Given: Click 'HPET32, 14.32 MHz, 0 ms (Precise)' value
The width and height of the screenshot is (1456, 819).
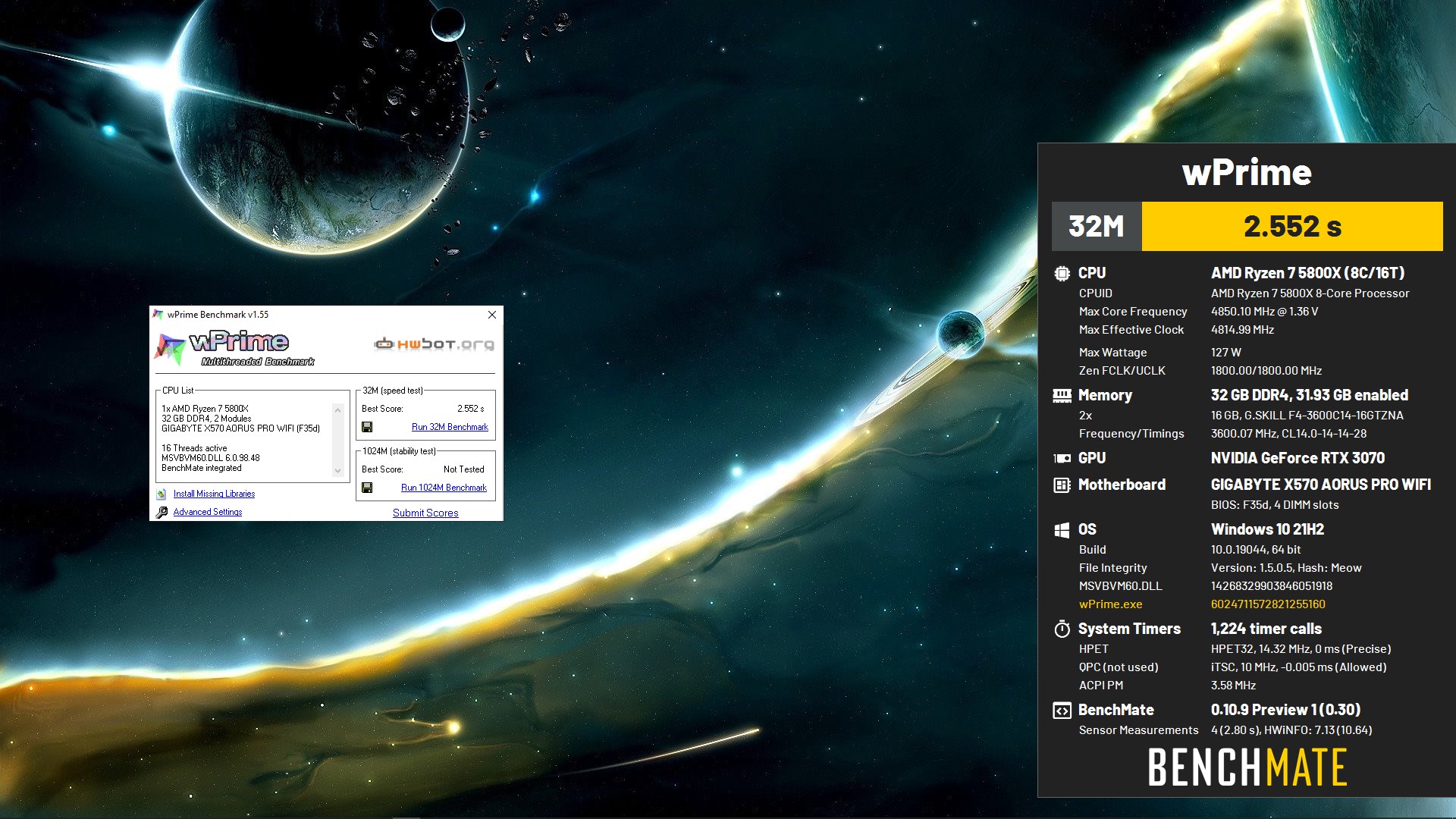Looking at the screenshot, I should tap(1301, 649).
